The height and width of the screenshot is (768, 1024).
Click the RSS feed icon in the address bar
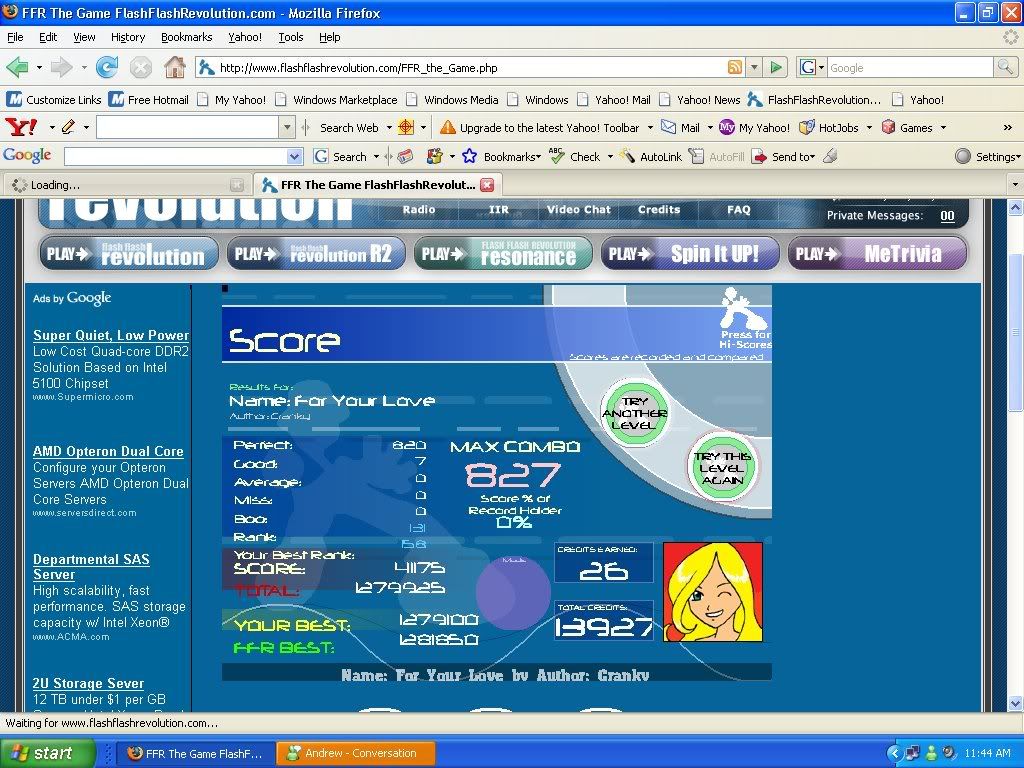[x=735, y=68]
